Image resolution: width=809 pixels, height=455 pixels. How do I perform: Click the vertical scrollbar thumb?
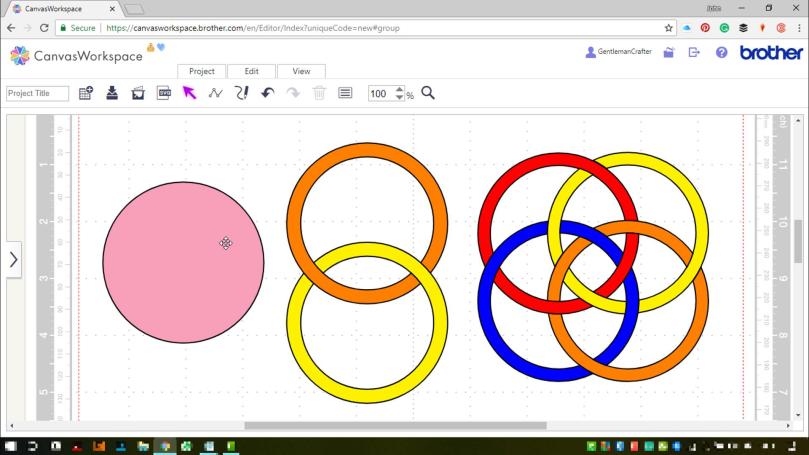798,241
